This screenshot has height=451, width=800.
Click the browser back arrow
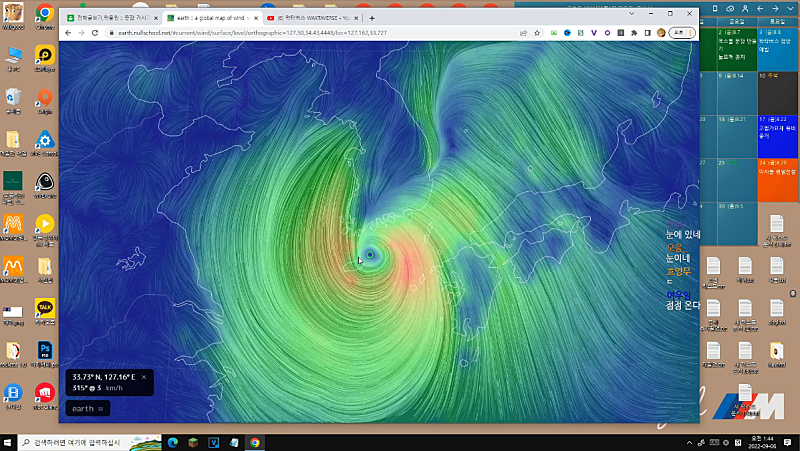[x=68, y=33]
